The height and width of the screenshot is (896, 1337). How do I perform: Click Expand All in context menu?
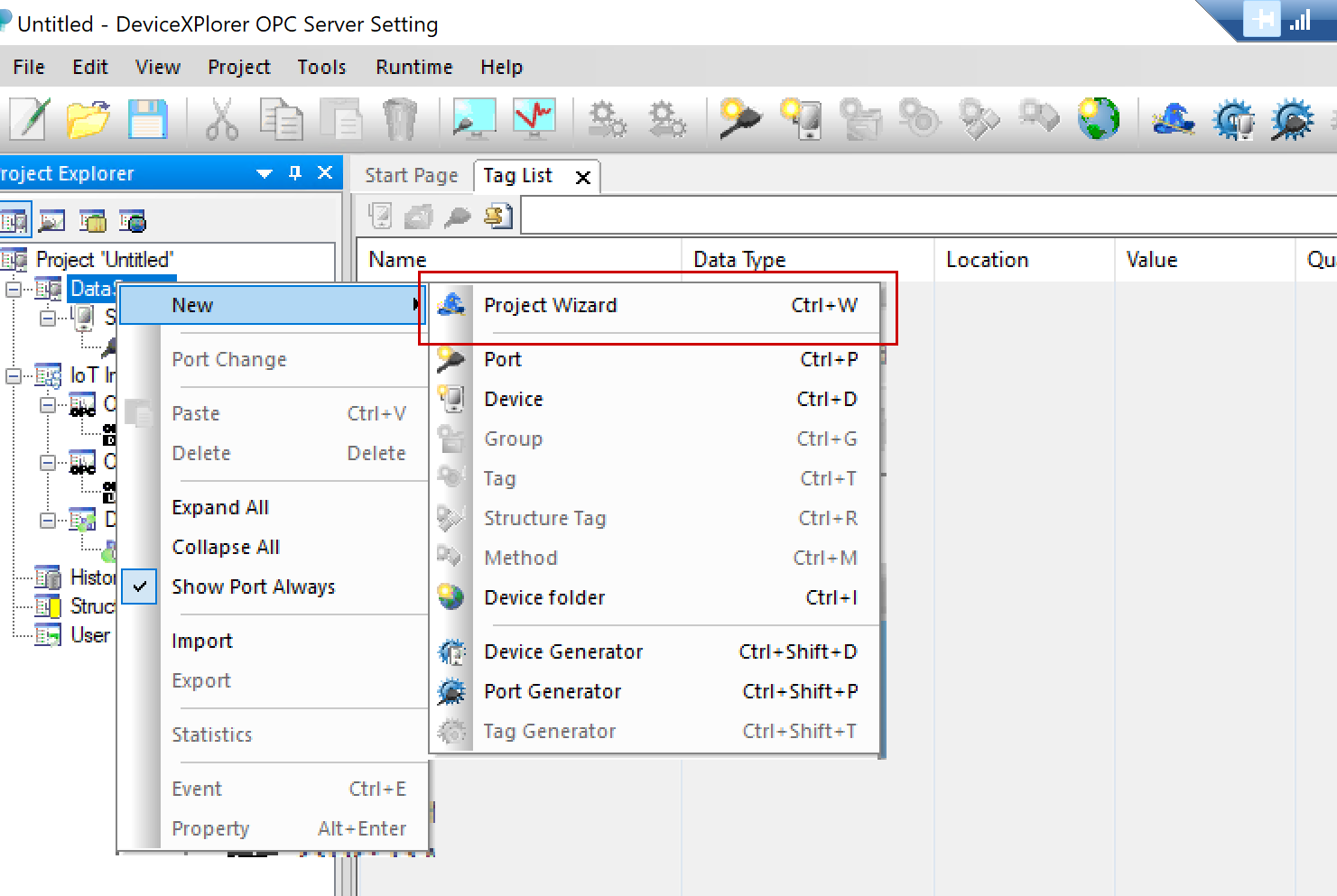220,507
